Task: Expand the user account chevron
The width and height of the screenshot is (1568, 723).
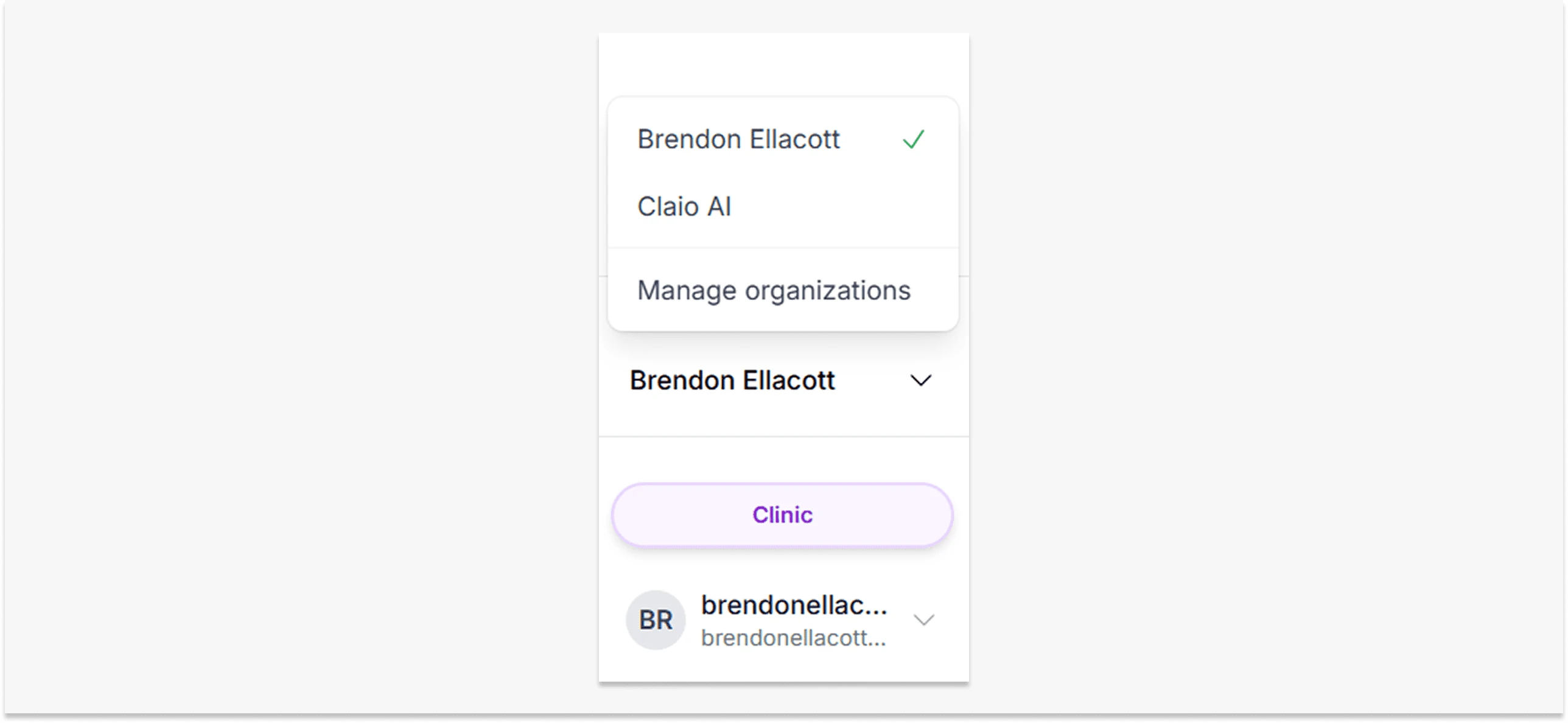Action: (924, 620)
